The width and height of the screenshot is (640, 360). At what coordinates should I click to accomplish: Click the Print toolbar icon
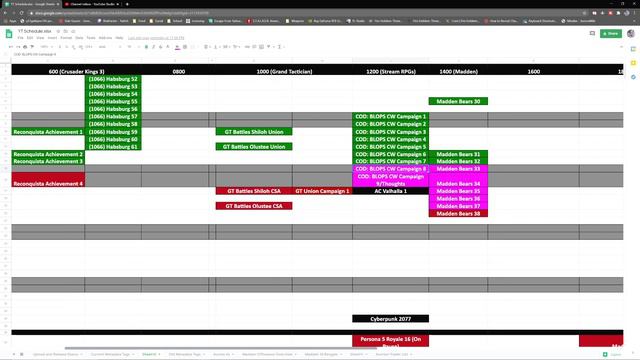[25, 47]
